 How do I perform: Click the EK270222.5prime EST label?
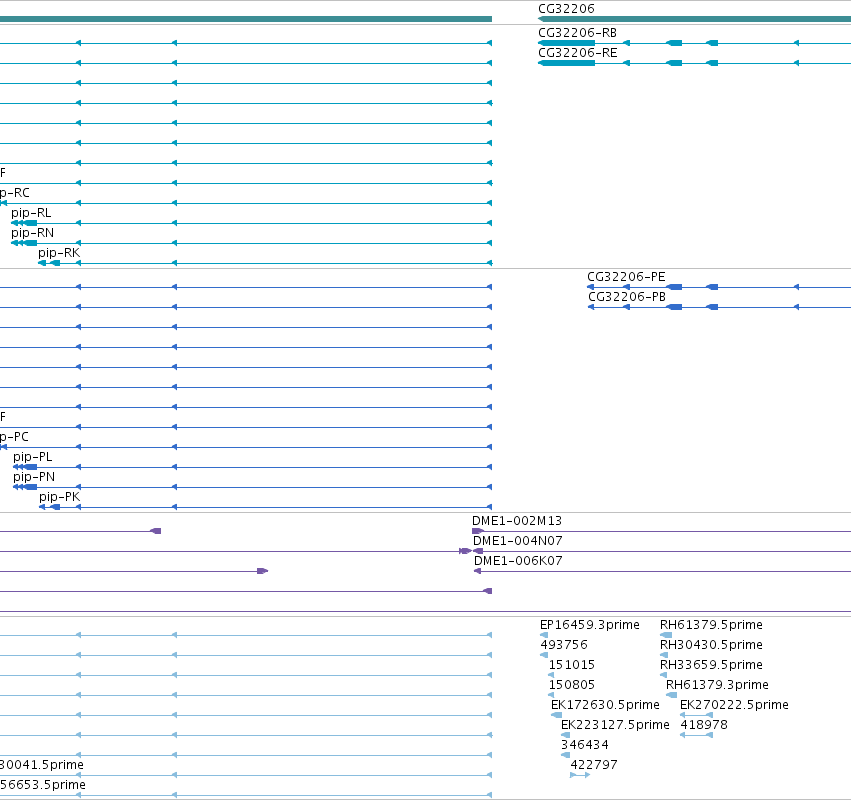(734, 705)
